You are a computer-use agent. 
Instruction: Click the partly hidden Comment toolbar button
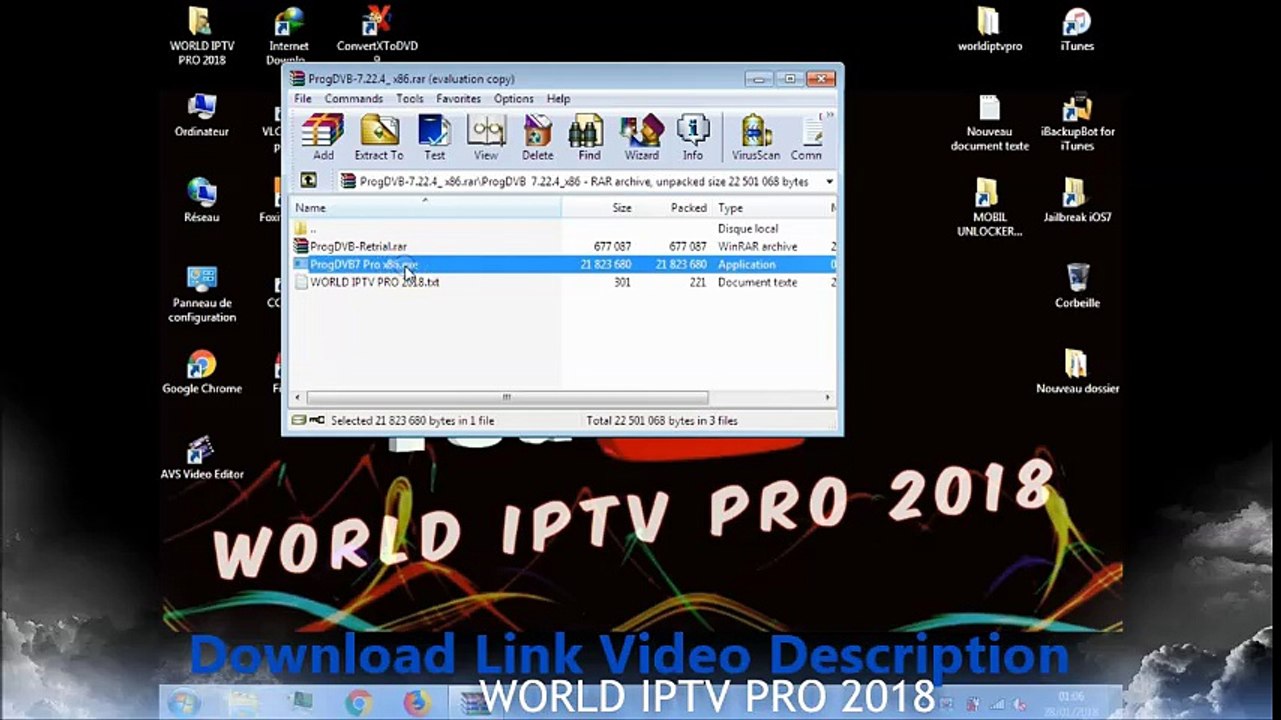[806, 137]
